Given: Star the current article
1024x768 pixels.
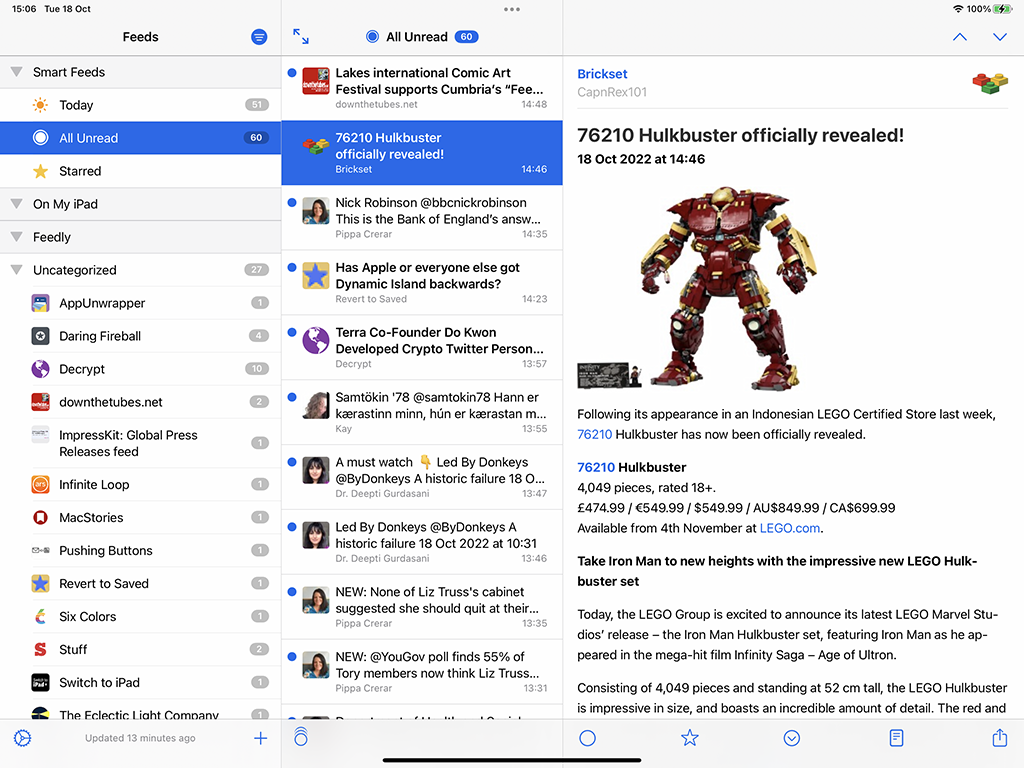Looking at the screenshot, I should 690,738.
